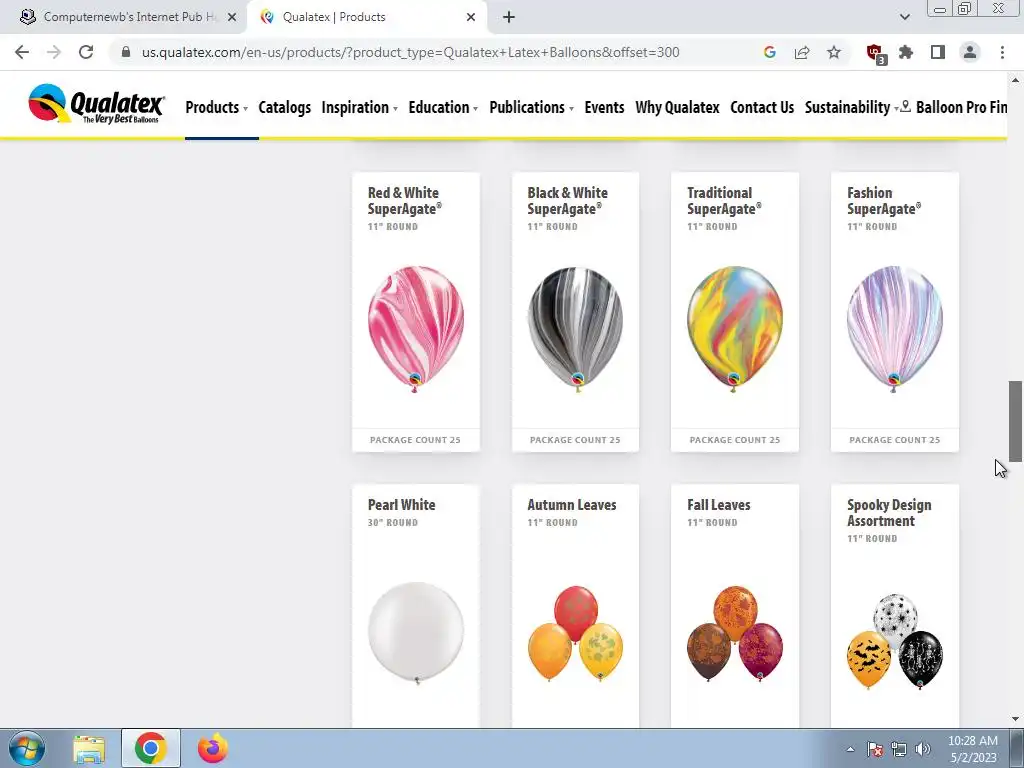Screen dimensions: 1024x768
Task: Click the Google icon in address bar
Action: 769,52
